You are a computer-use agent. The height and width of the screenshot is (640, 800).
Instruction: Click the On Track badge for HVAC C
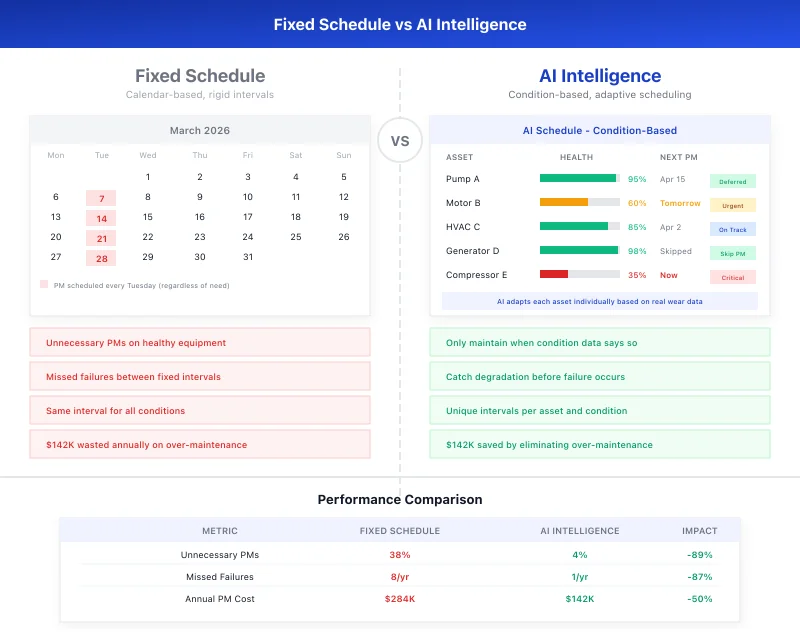click(x=732, y=229)
